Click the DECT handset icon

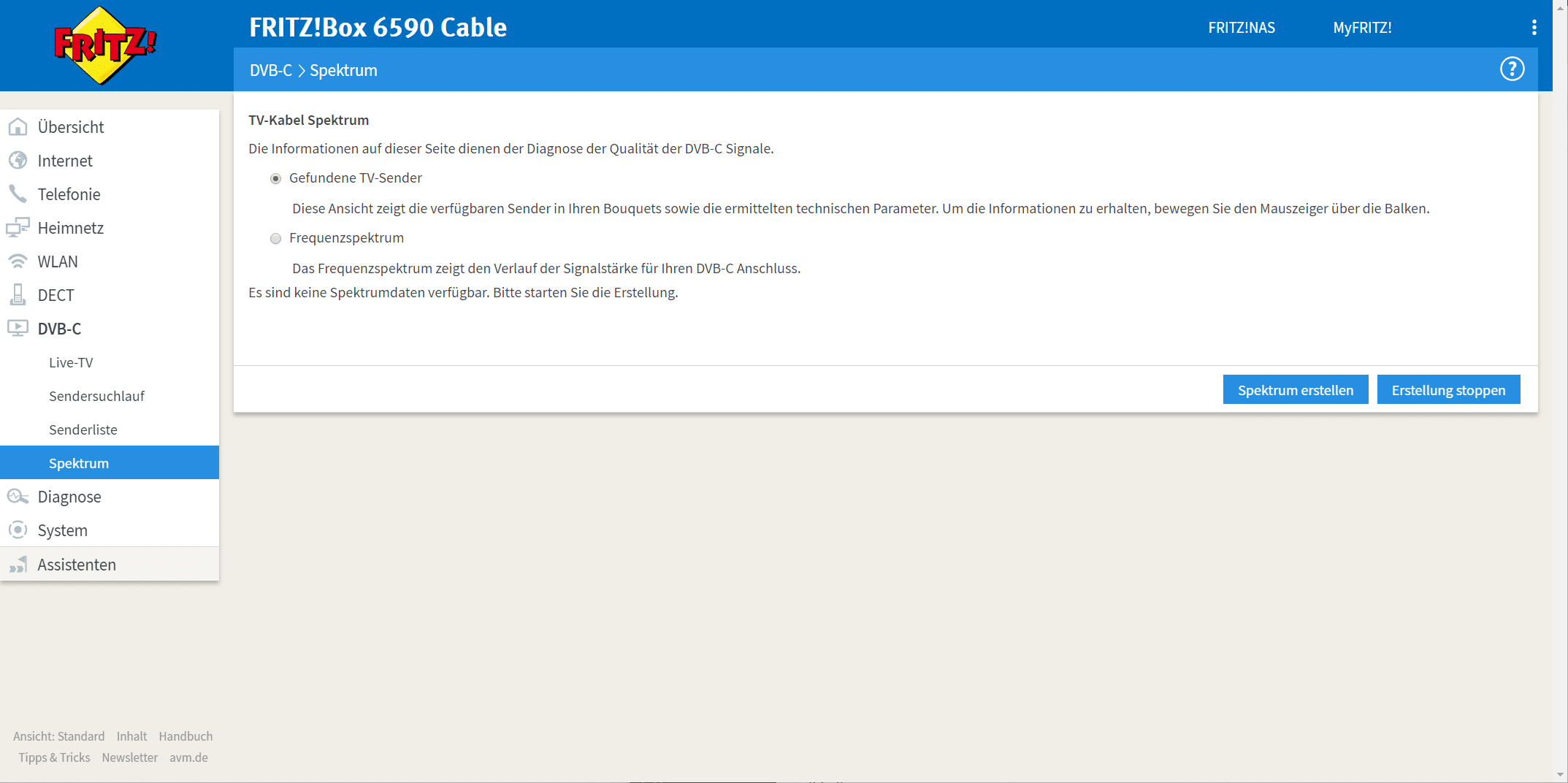pos(18,295)
